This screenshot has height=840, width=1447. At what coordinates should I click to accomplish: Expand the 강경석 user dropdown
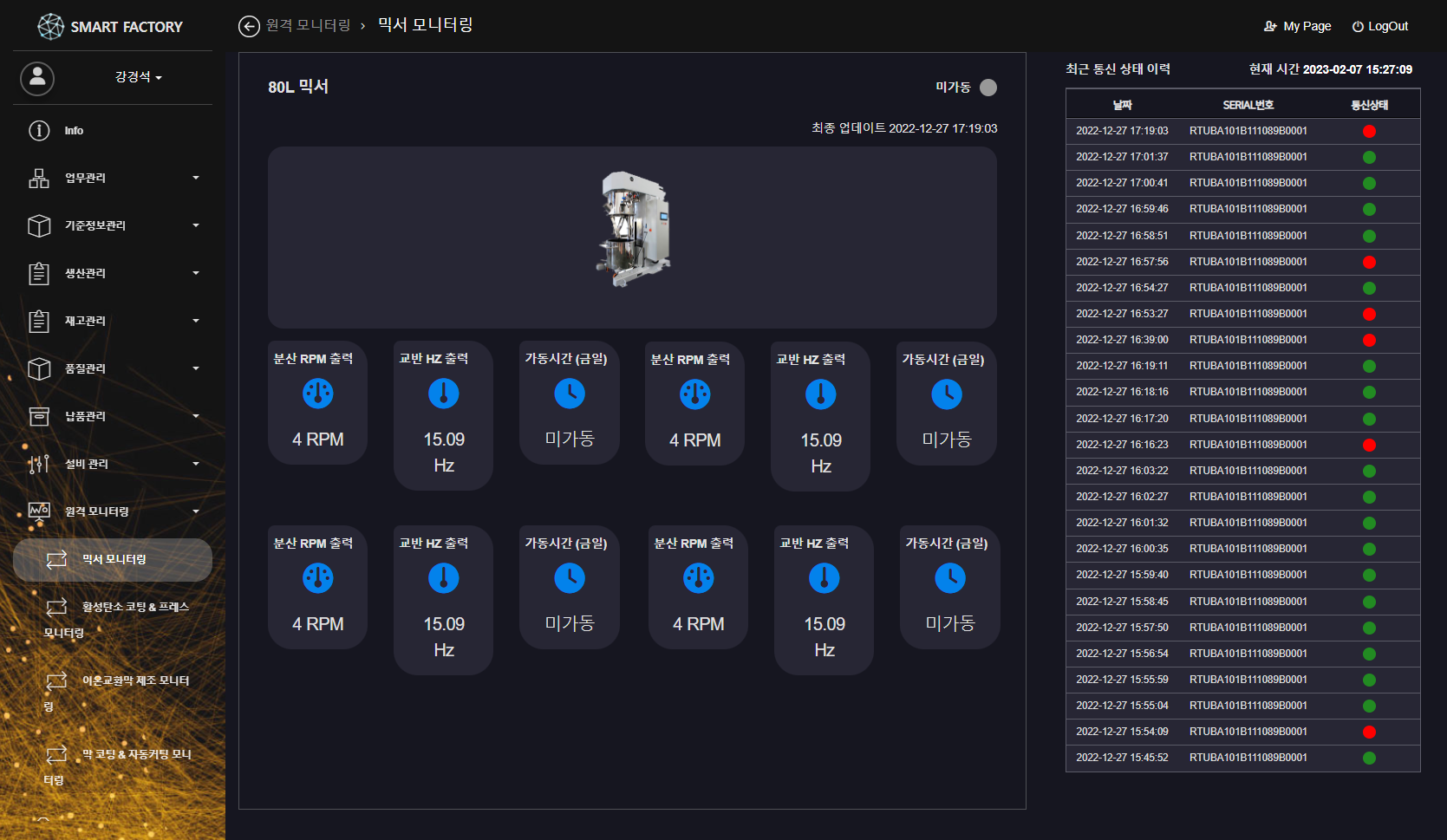pyautogui.click(x=139, y=77)
